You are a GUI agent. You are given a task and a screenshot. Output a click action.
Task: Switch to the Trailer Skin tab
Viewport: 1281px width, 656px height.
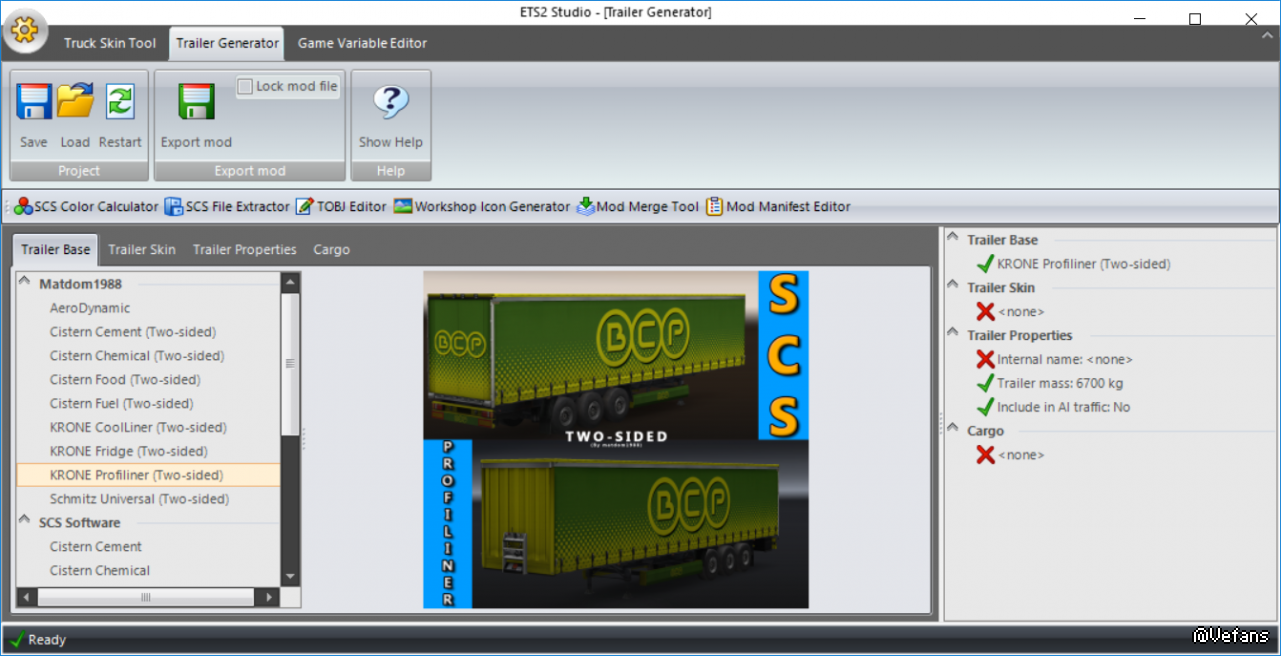click(142, 250)
